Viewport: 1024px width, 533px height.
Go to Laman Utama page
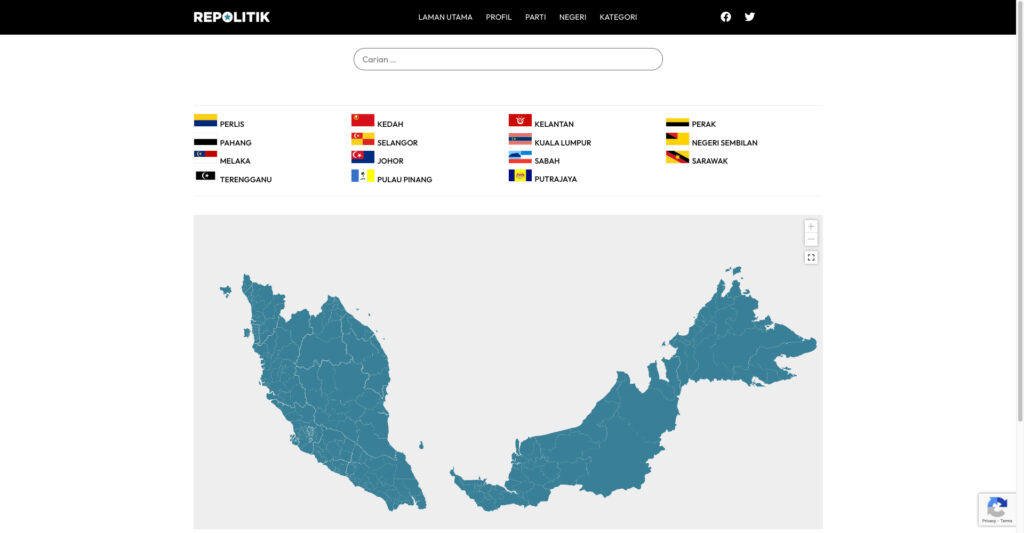[445, 17]
